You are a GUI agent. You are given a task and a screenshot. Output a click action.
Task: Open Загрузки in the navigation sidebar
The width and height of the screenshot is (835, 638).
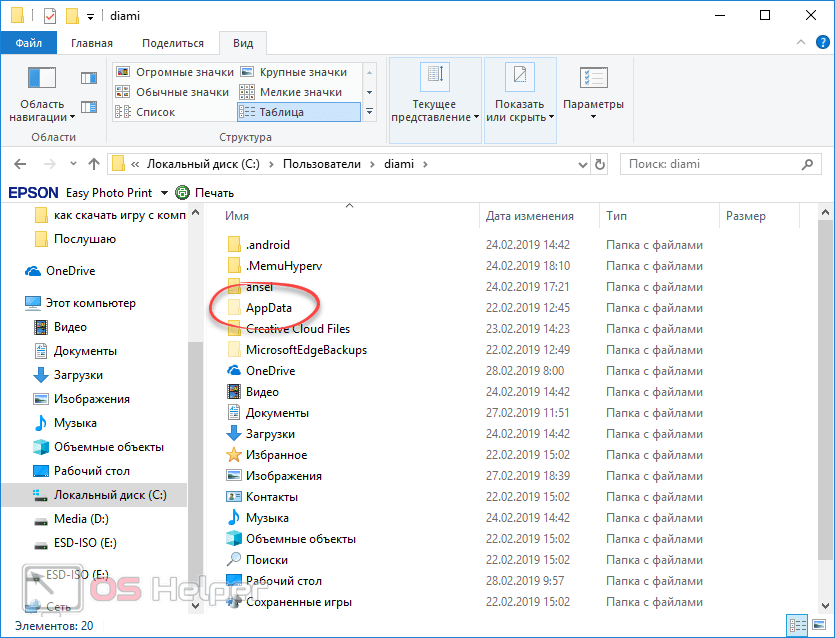[77, 375]
